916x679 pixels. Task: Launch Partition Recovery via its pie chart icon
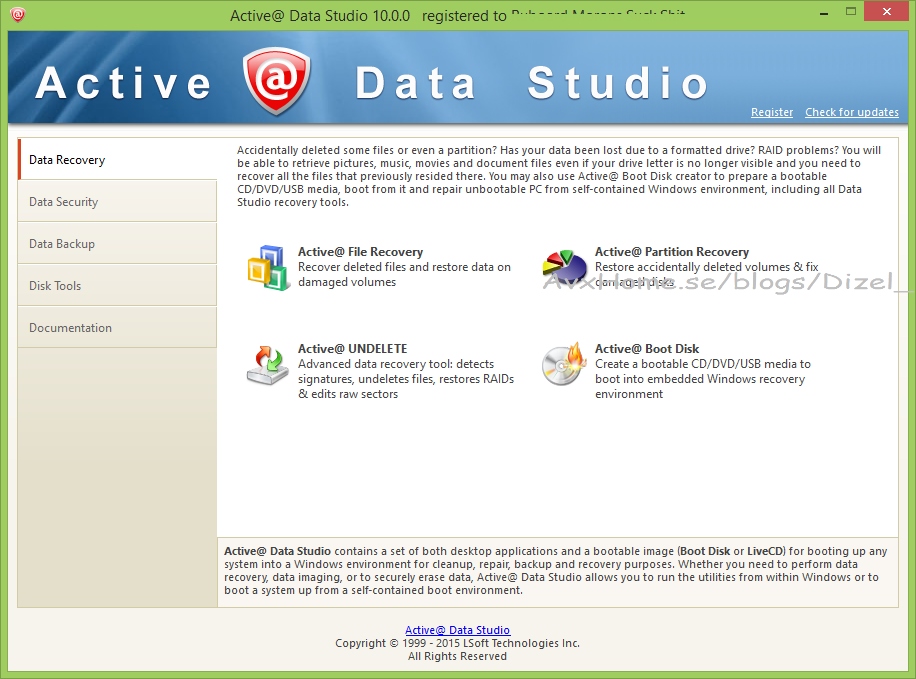(x=564, y=267)
